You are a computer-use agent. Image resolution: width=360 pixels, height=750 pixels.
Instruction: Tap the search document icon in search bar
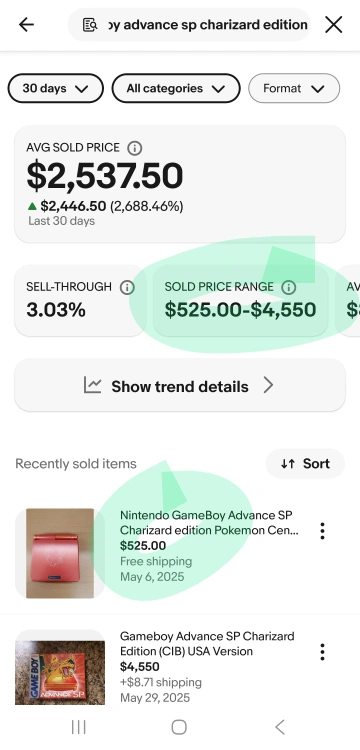click(90, 24)
